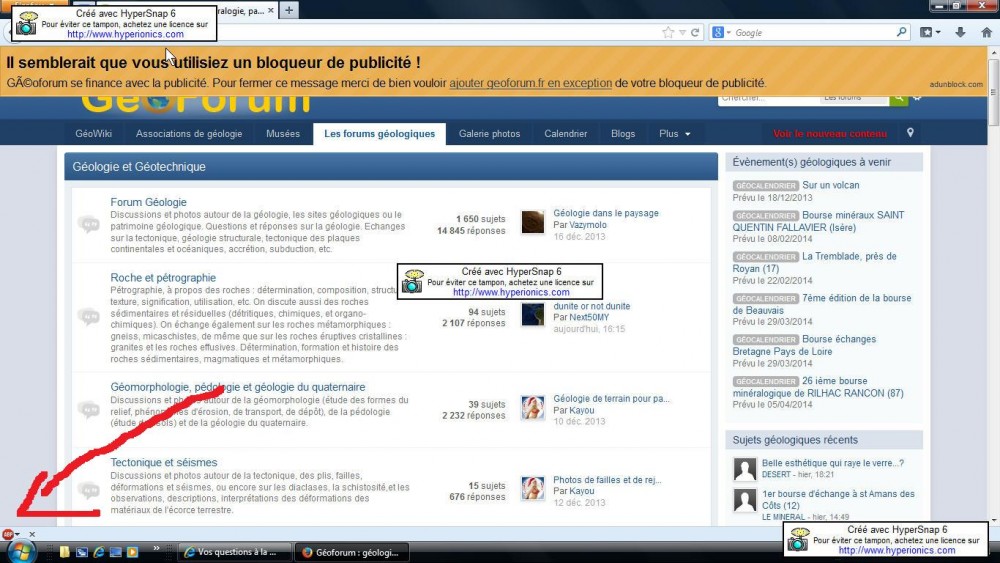Reload the page with the refresh icon

pyautogui.click(x=695, y=32)
